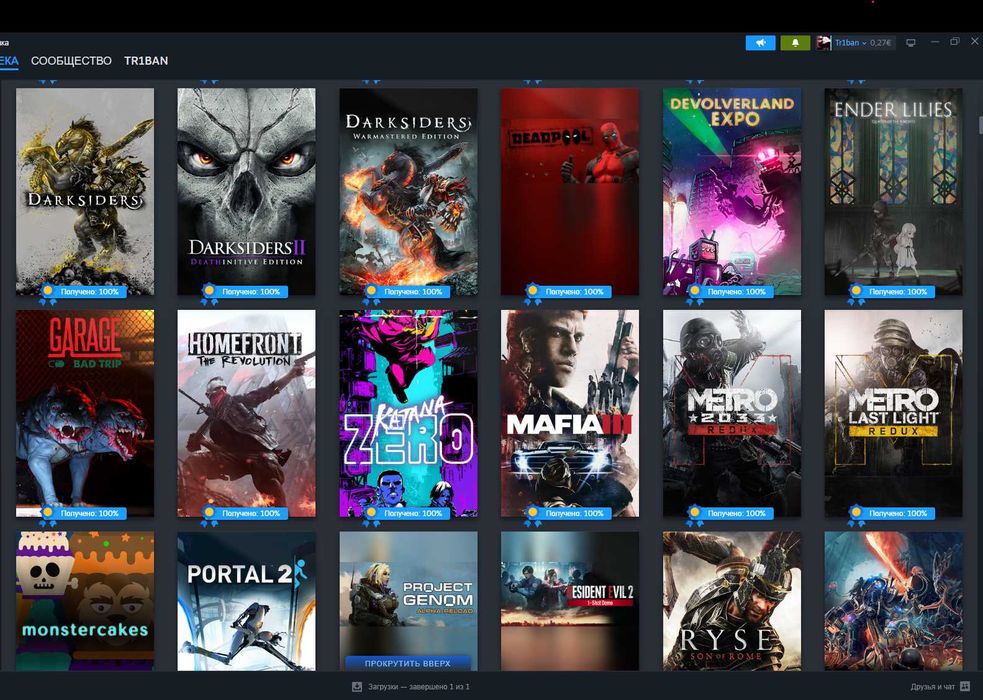Open the monstercakes game cover
Screen dimensions: 983x700
click(85, 601)
